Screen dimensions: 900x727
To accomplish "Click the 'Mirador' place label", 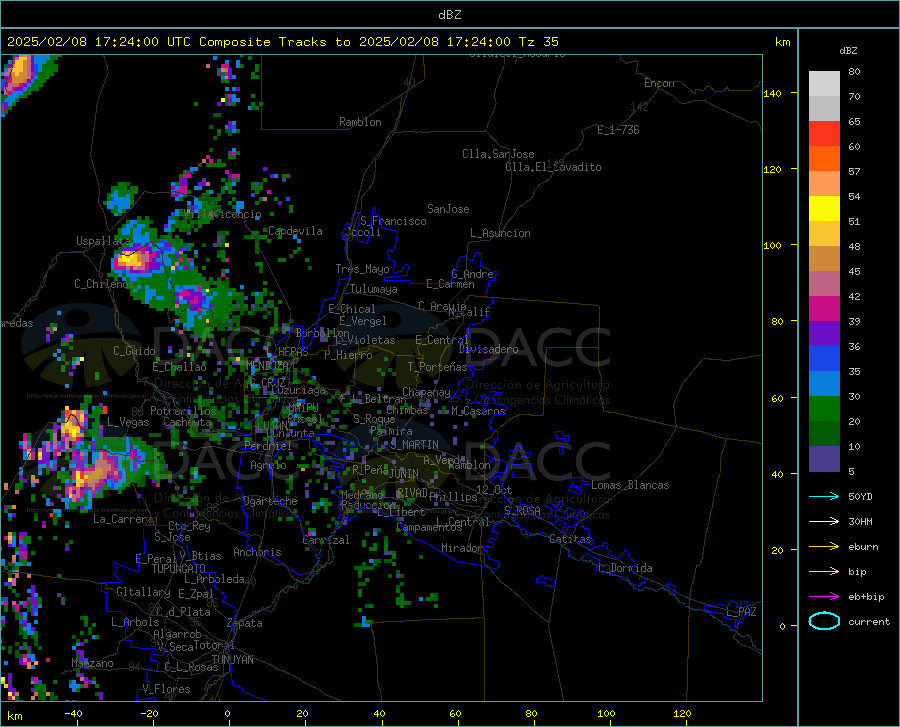I will pos(461,548).
